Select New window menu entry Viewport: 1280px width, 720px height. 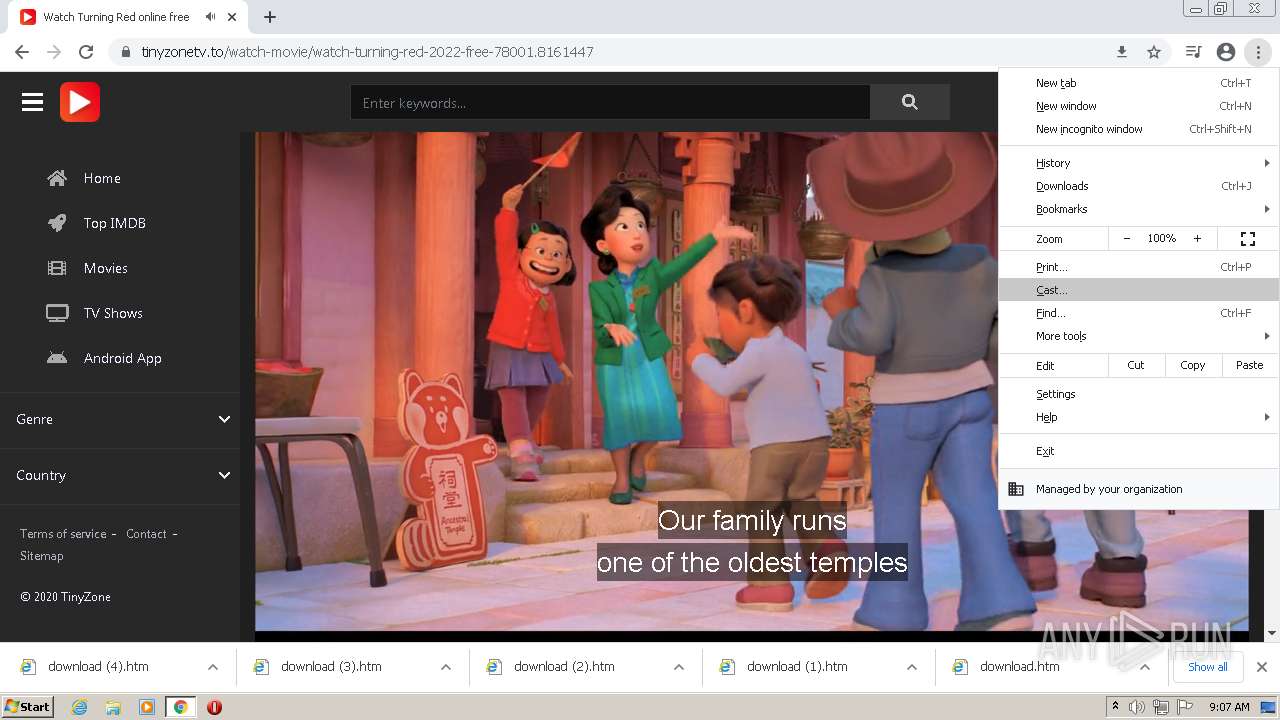point(1139,106)
